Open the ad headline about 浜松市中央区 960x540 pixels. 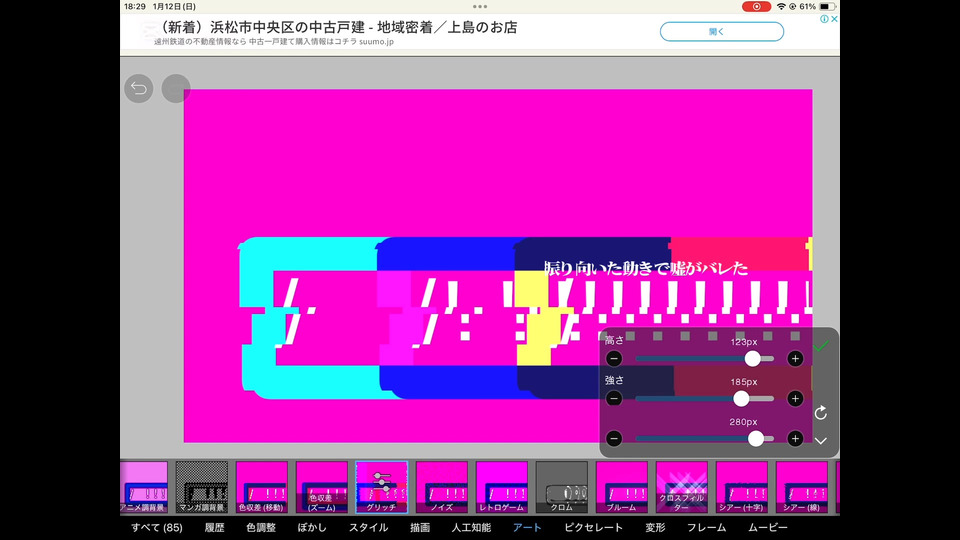(339, 27)
